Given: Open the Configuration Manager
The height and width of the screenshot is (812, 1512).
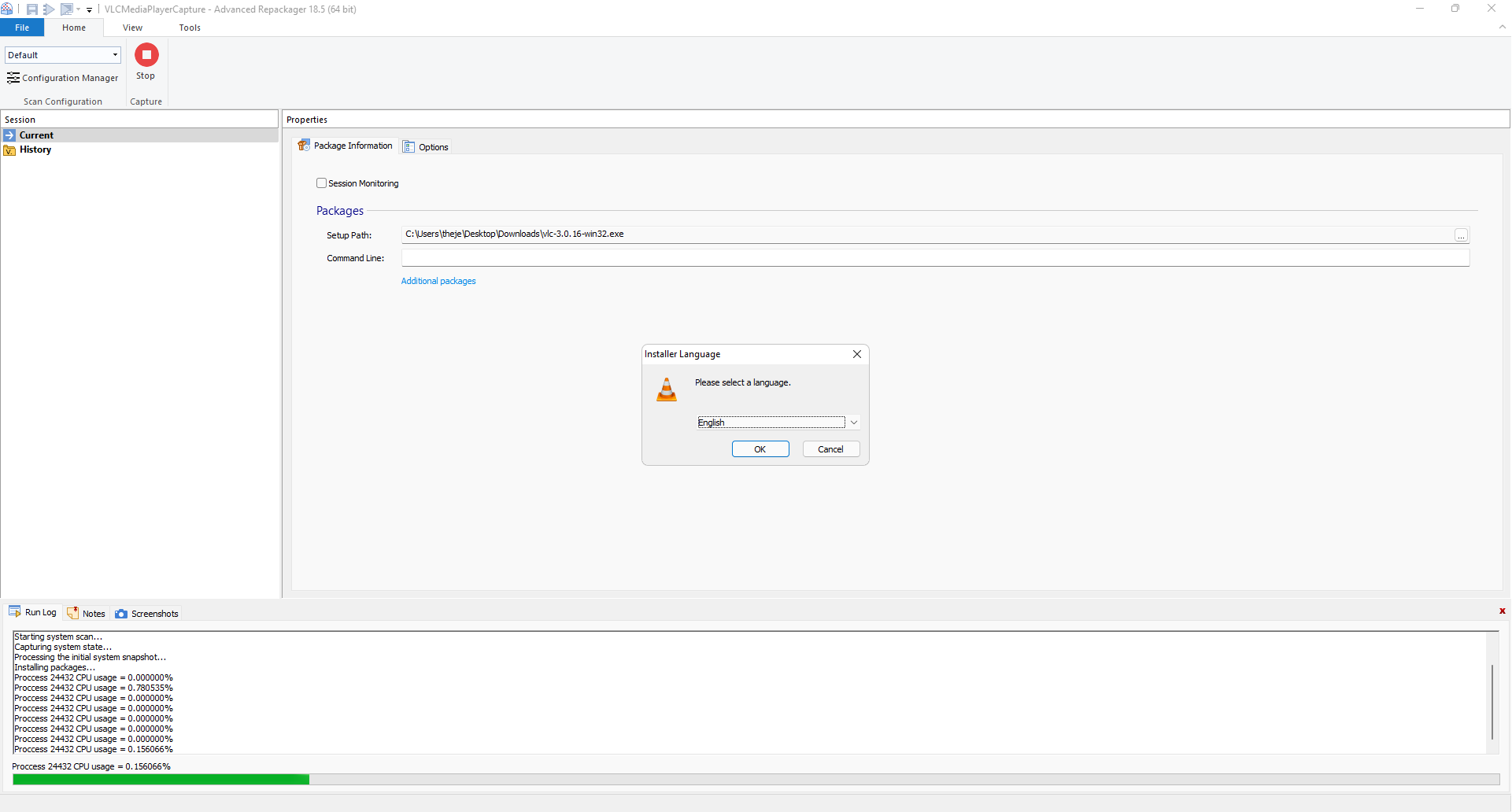Looking at the screenshot, I should pos(62,78).
